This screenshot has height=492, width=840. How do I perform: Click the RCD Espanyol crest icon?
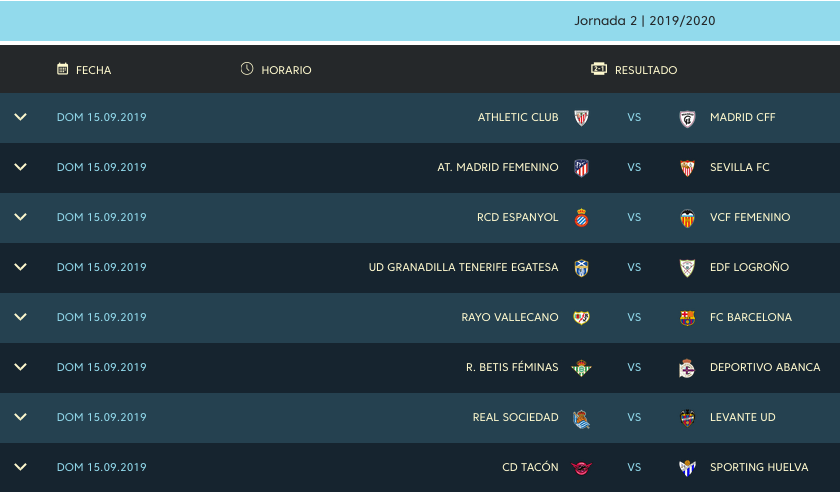pos(581,218)
